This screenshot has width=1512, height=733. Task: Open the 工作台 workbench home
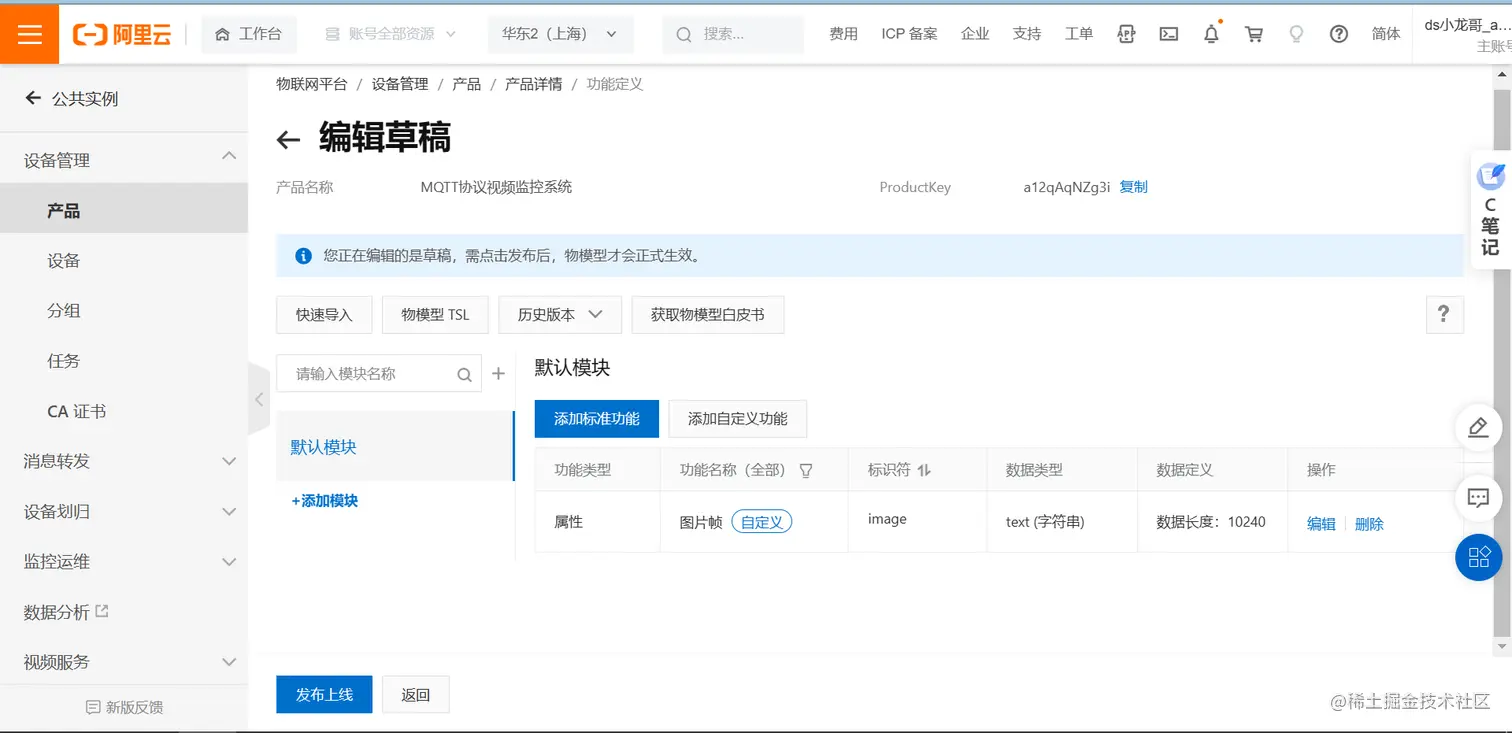248,34
